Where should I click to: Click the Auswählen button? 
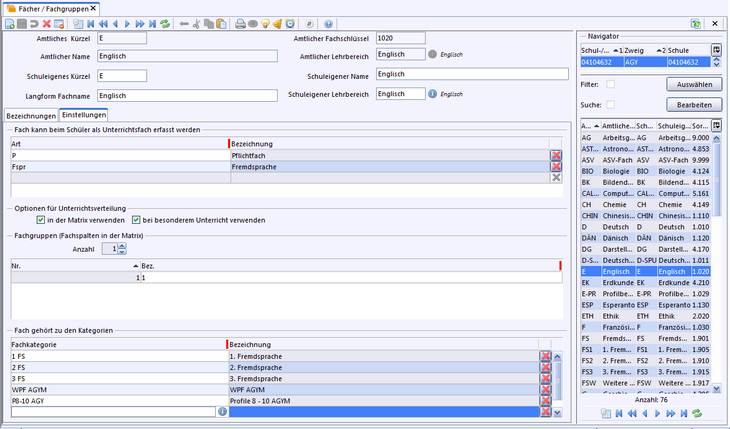click(693, 85)
